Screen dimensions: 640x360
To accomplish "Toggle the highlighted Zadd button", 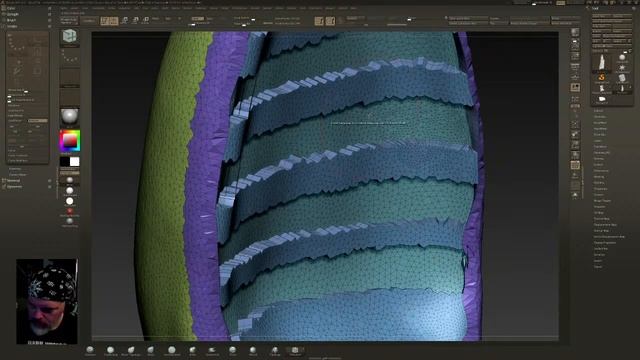I will pos(197,18).
